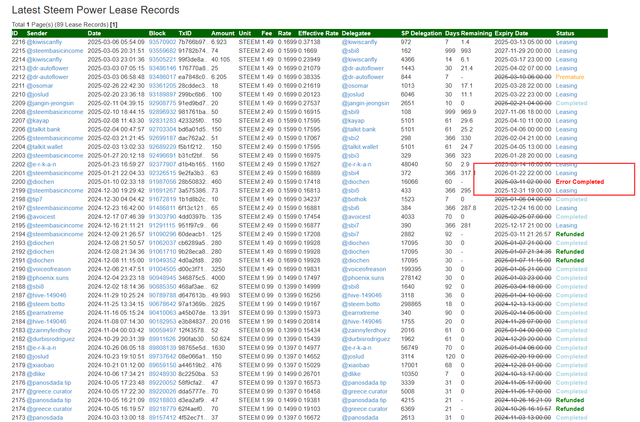Open delegatee @sbi5 link
This screenshot has height=422, width=640.
tap(350, 191)
